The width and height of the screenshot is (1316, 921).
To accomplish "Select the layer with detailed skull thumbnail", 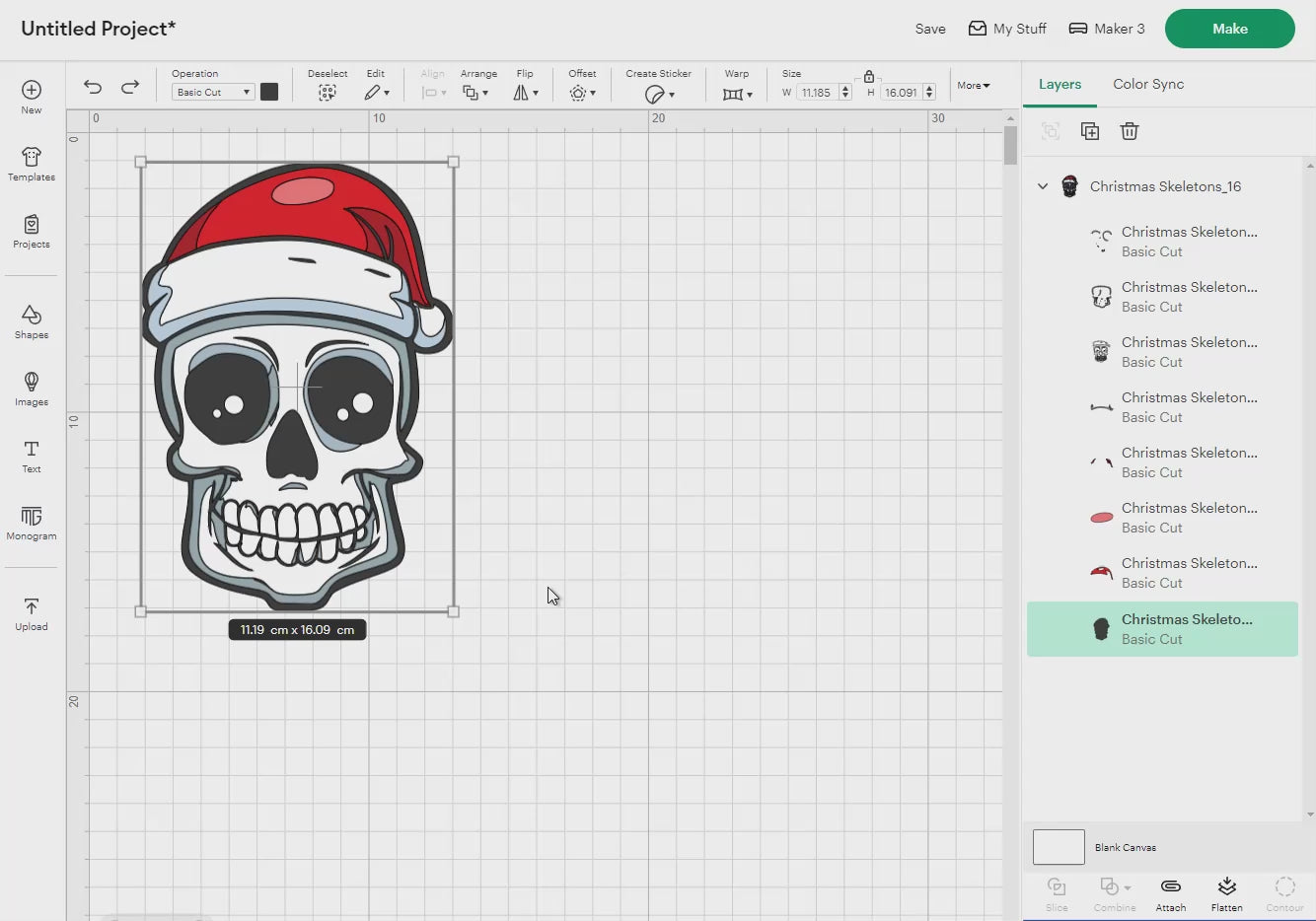I will (1162, 352).
